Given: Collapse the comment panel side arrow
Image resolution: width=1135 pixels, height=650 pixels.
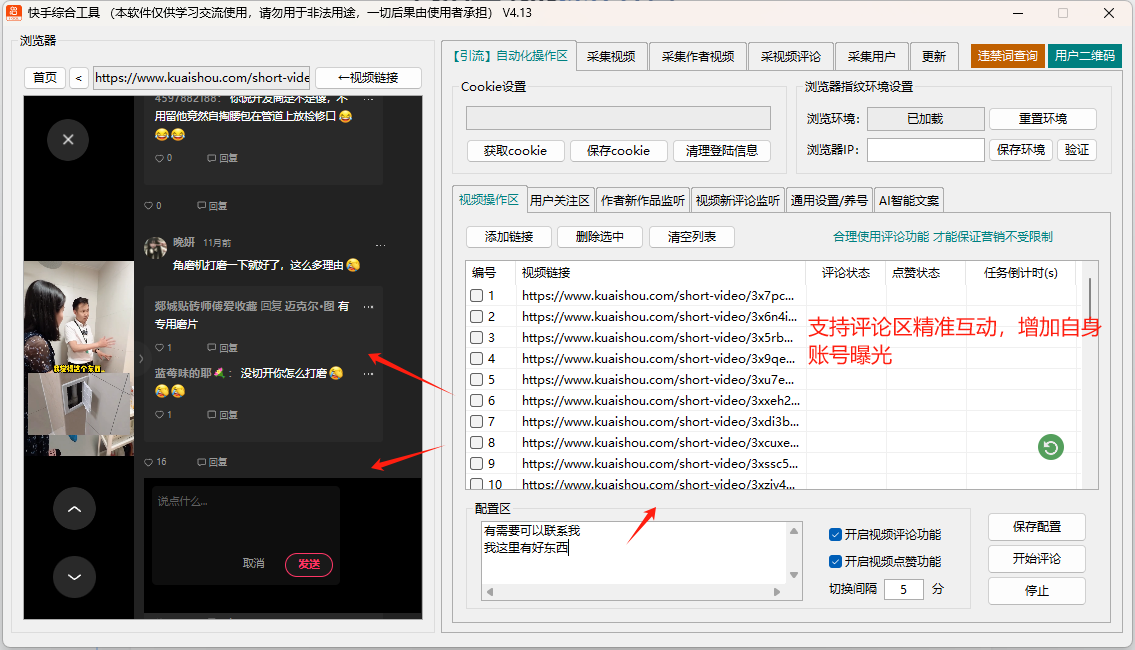Looking at the screenshot, I should pyautogui.click(x=140, y=357).
